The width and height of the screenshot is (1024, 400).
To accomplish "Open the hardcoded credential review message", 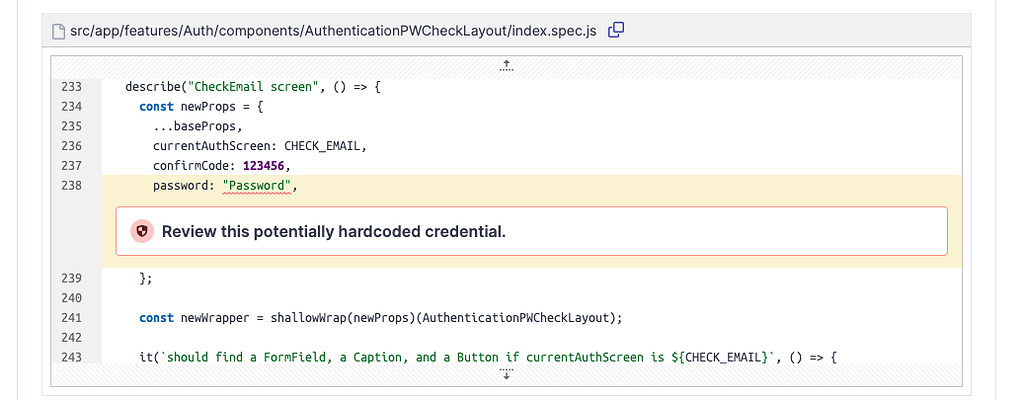I will click(334, 232).
